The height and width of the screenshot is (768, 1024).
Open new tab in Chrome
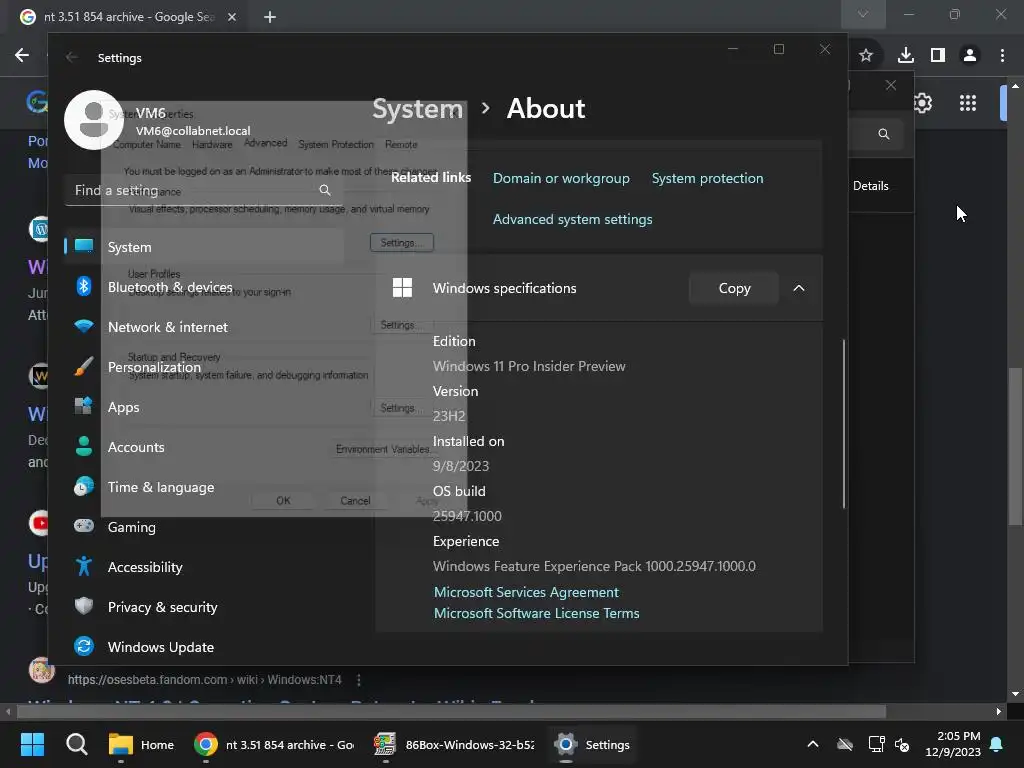270,17
